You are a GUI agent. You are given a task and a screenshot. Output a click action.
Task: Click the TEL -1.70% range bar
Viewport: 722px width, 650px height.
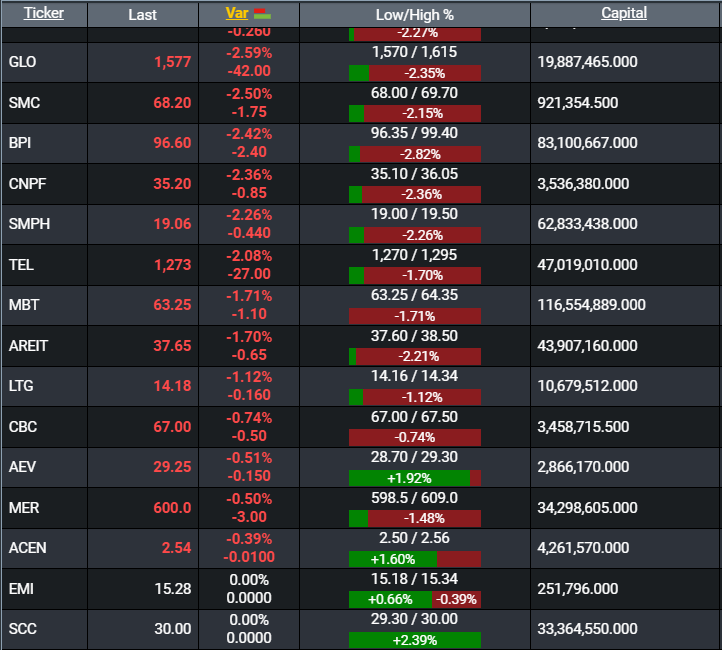point(415,276)
